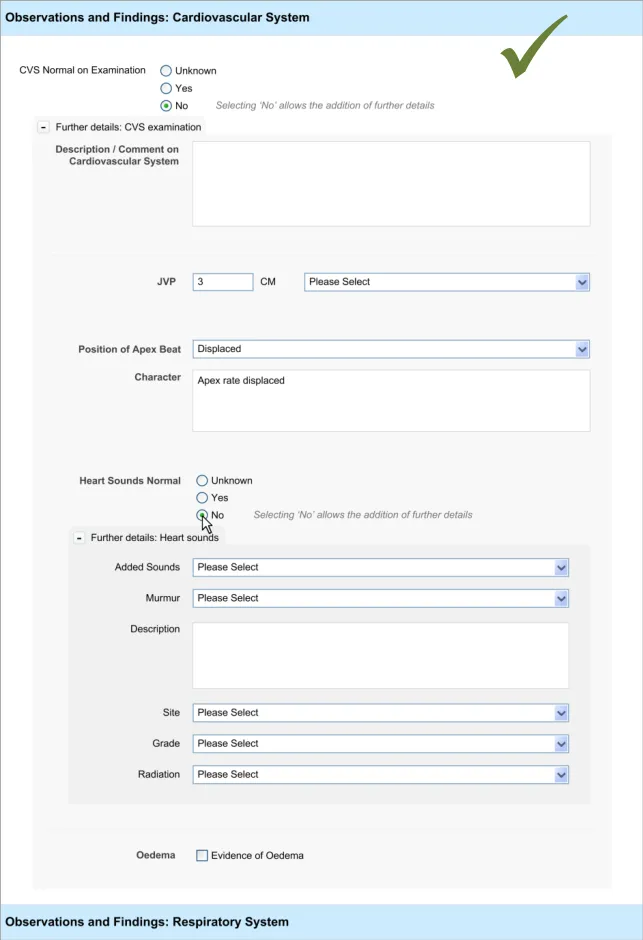This screenshot has width=643, height=940.
Task: Click the Description / Comment on Cardiovascular System box
Action: (390, 183)
